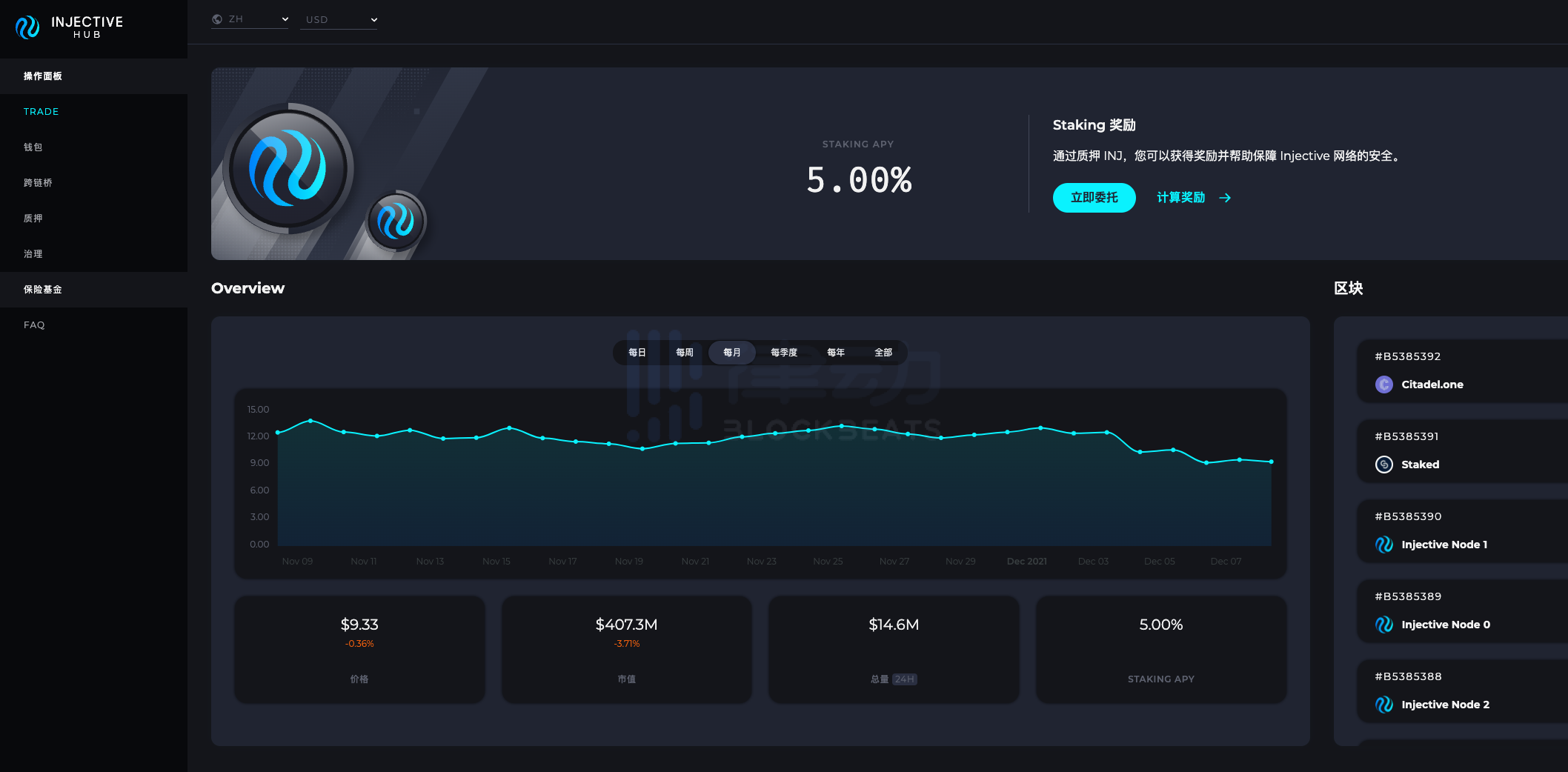The image size is (1568, 772).
Task: Select the 全部 time range option
Action: [x=883, y=353]
